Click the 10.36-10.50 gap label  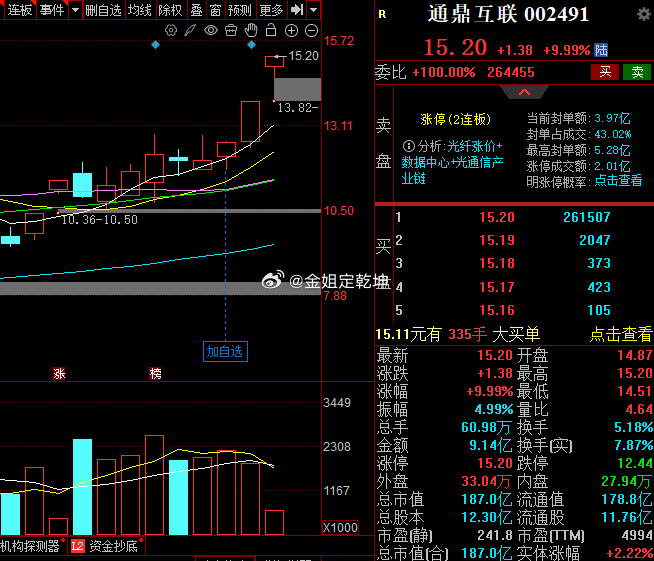click(x=100, y=220)
